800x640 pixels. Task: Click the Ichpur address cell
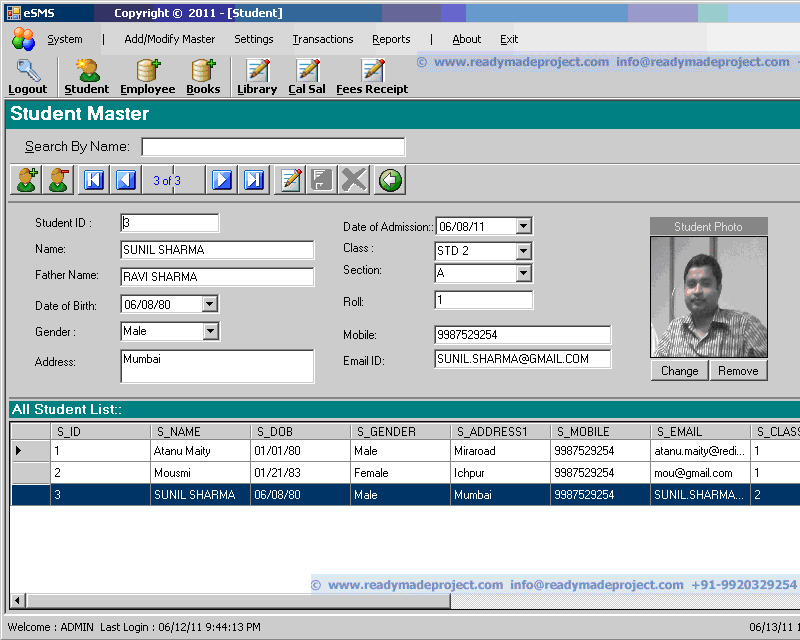(x=501, y=473)
